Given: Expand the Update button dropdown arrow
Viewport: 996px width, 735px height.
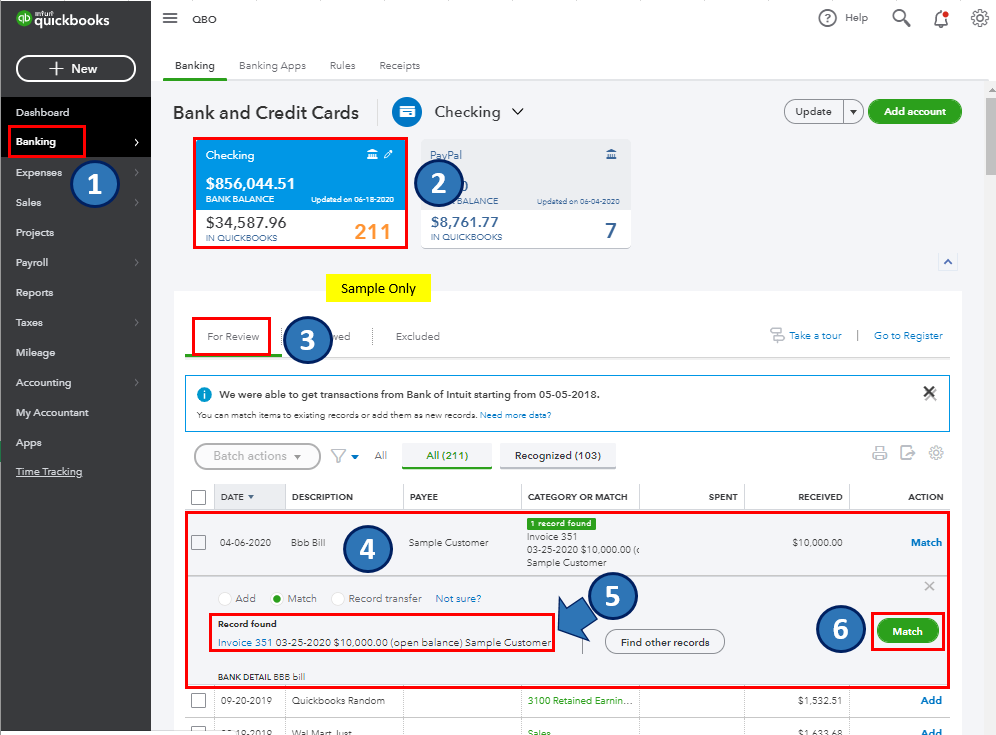Looking at the screenshot, I should [x=853, y=112].
